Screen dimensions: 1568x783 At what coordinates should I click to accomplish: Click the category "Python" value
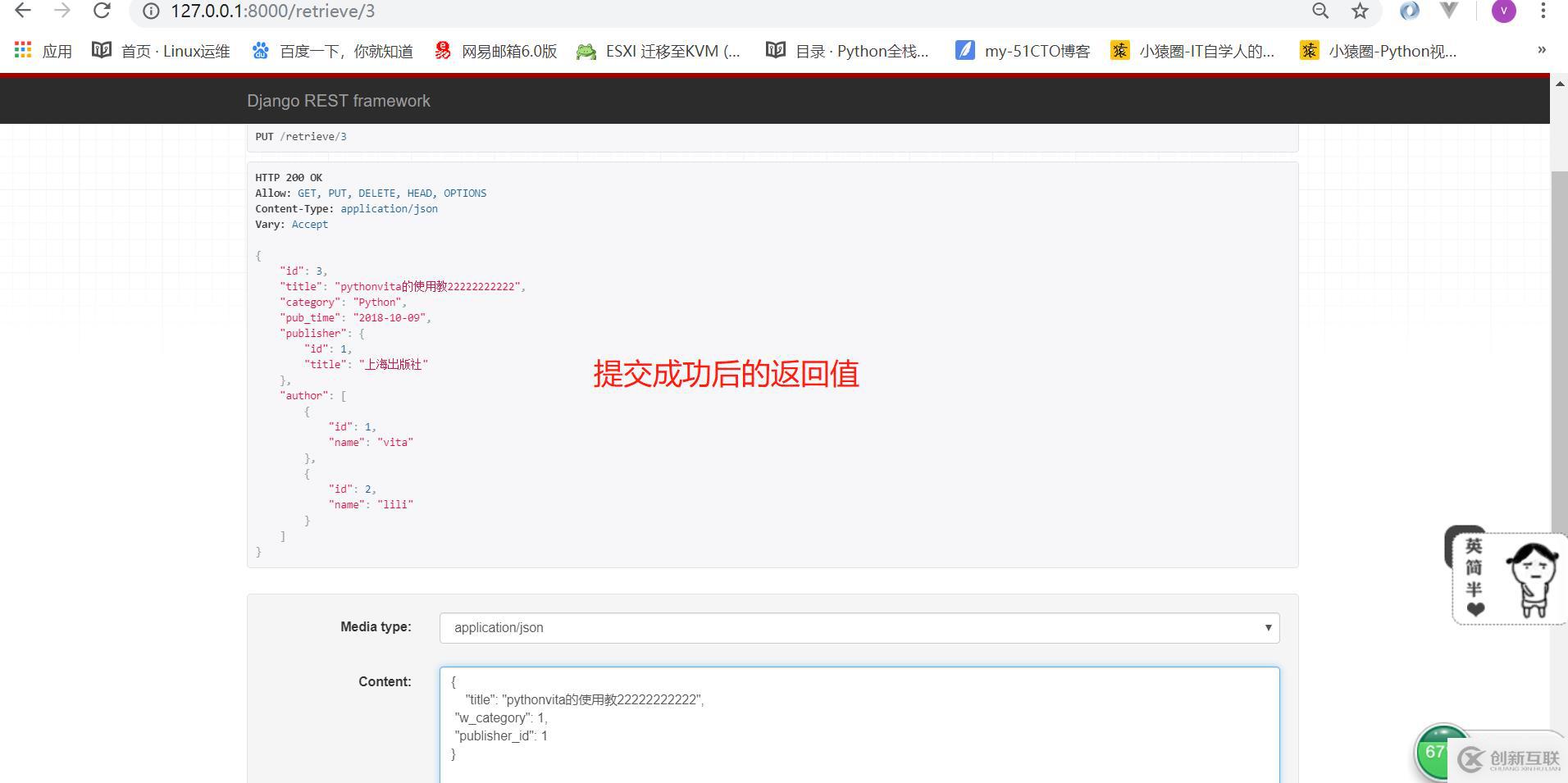(x=377, y=302)
